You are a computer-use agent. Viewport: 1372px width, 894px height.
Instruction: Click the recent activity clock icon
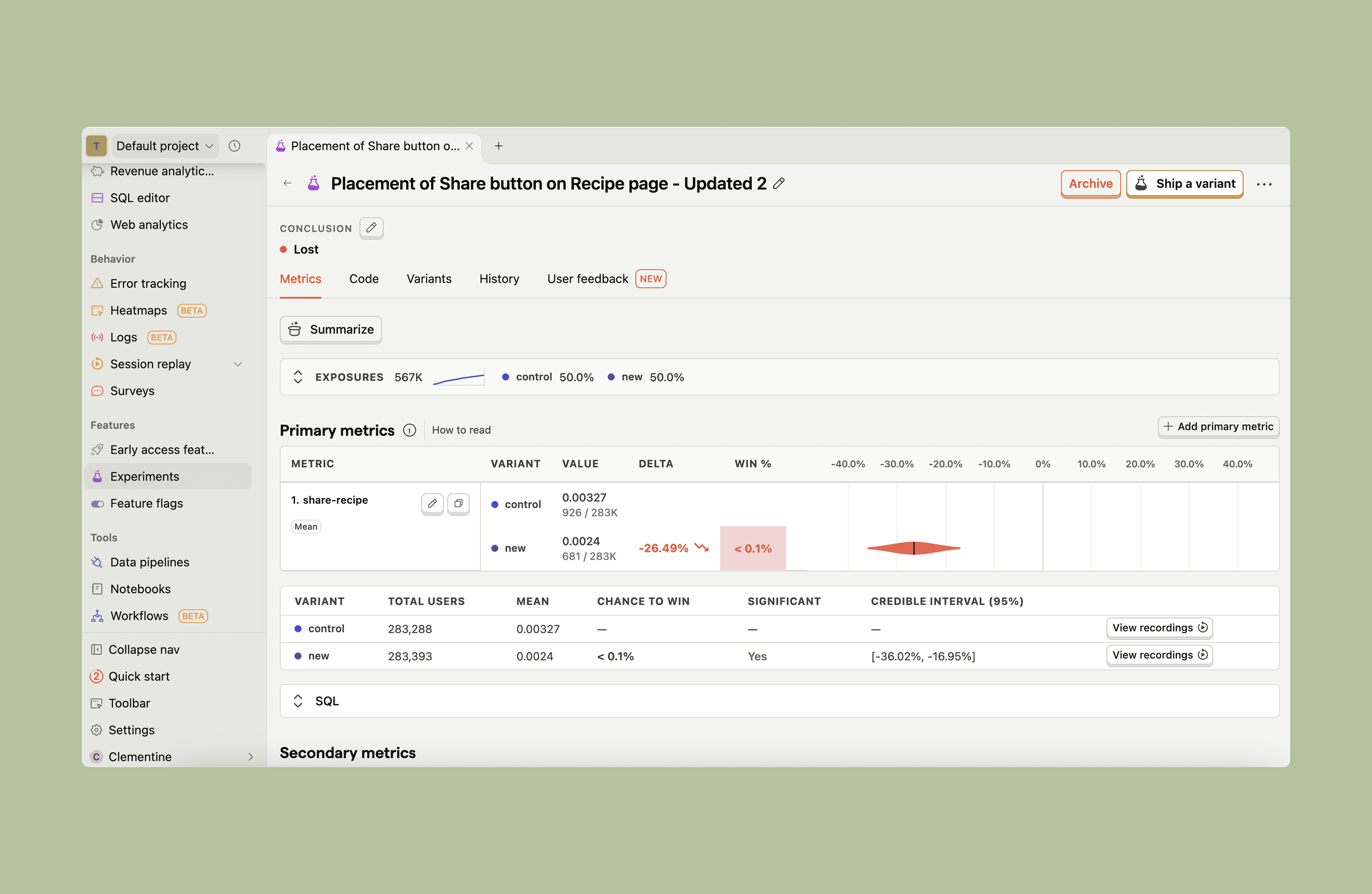(234, 146)
